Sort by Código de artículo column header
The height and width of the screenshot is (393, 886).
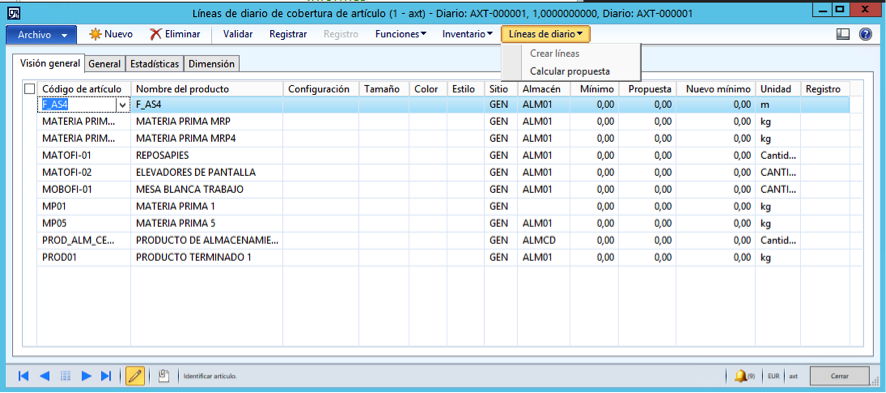tap(84, 89)
